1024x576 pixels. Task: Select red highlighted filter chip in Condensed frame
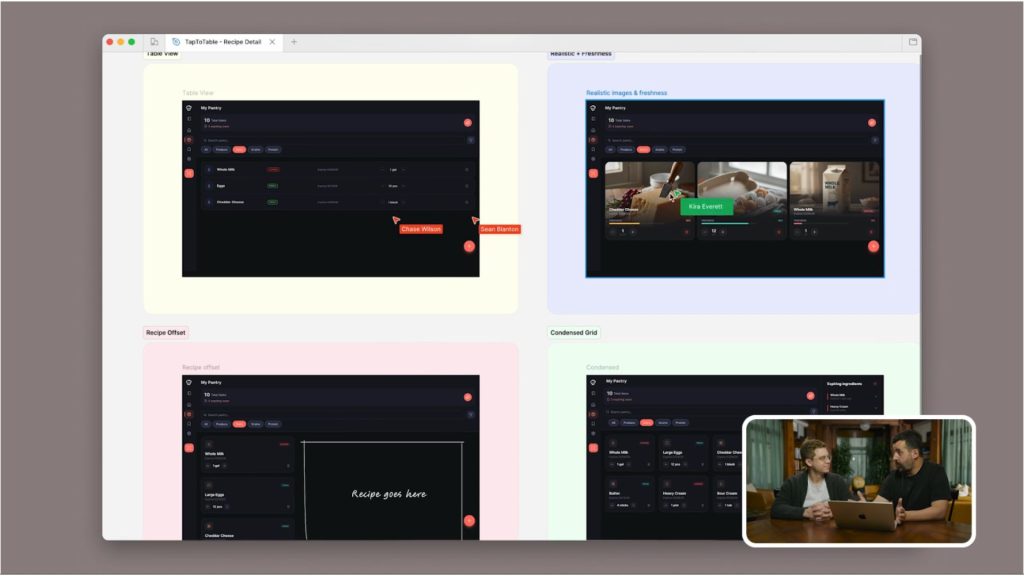(x=647, y=423)
